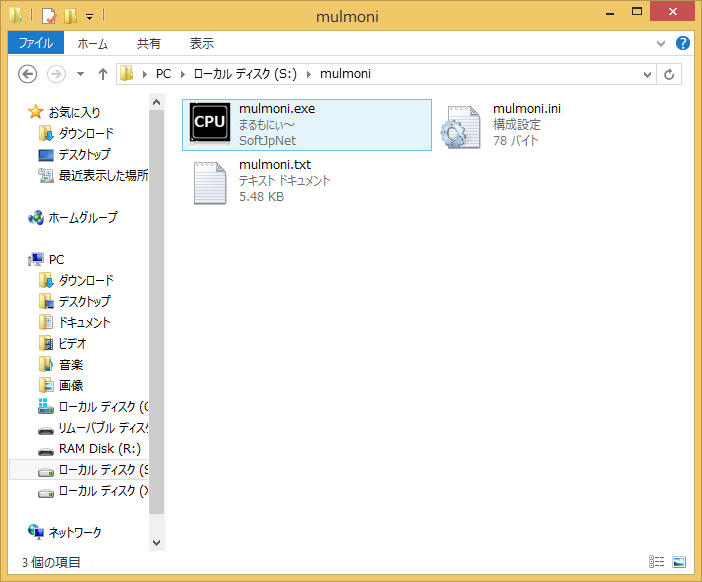Click ローカル ディスク (S:) in the address breadcrumb

pyautogui.click(x=246, y=74)
